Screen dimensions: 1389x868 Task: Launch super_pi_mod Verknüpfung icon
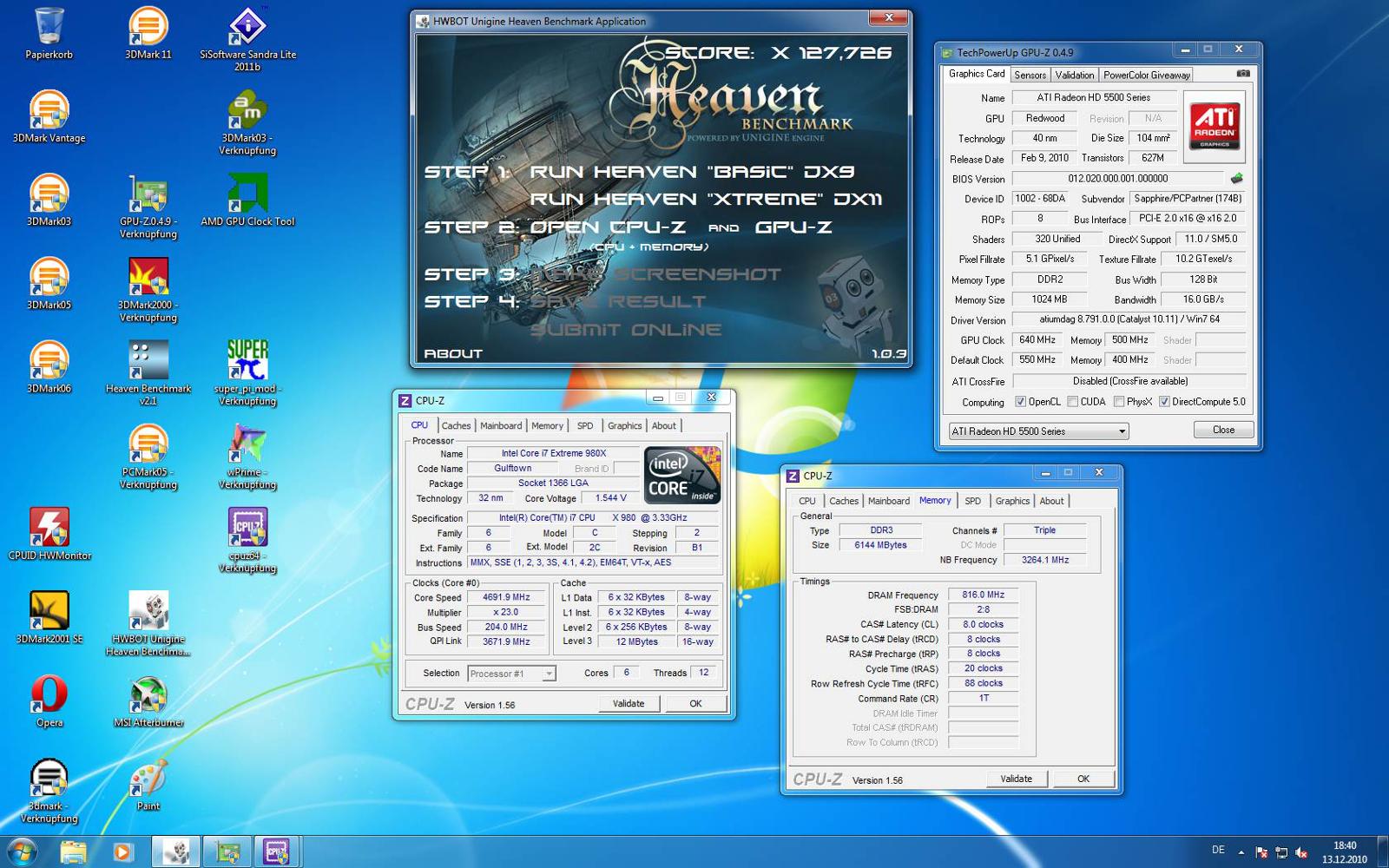[247, 372]
